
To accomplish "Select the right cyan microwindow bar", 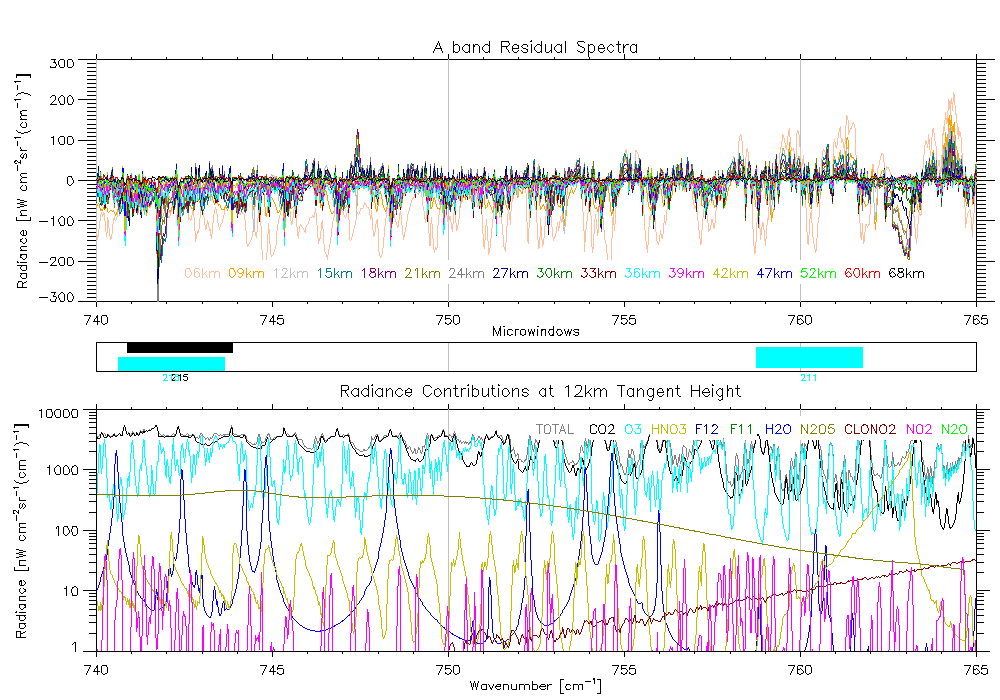I will (x=809, y=357).
